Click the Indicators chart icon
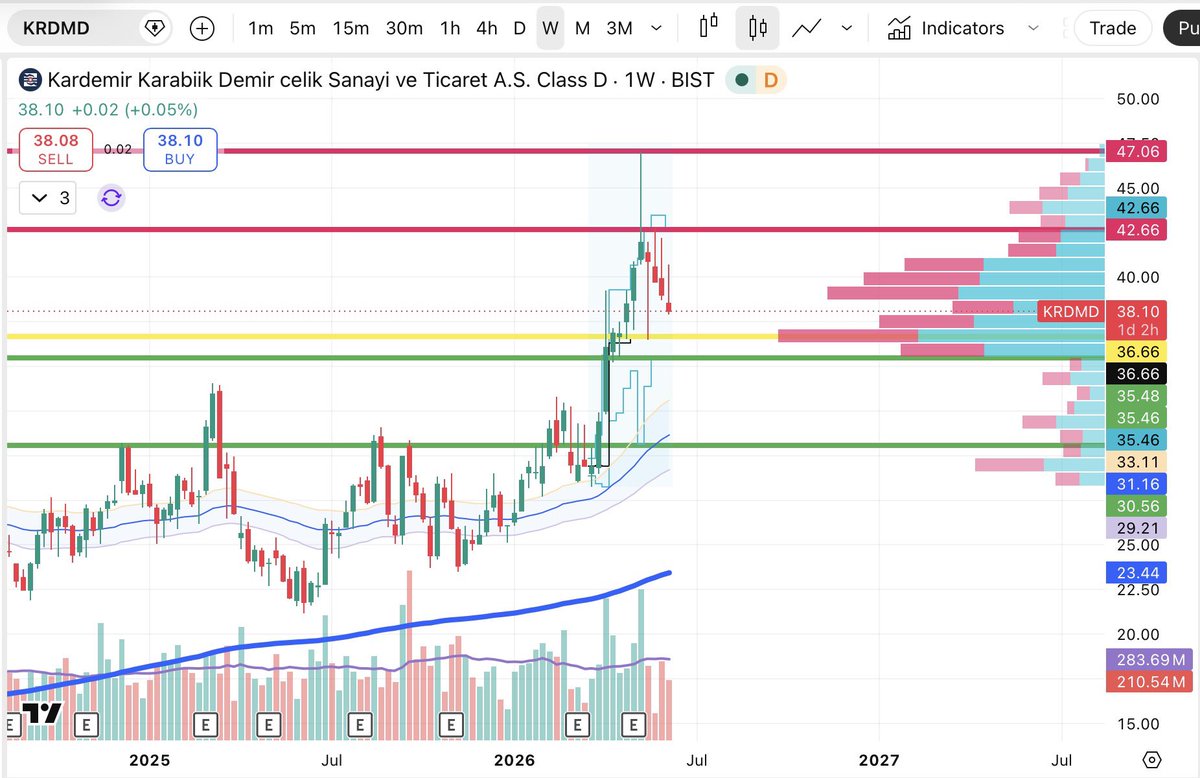 899,28
